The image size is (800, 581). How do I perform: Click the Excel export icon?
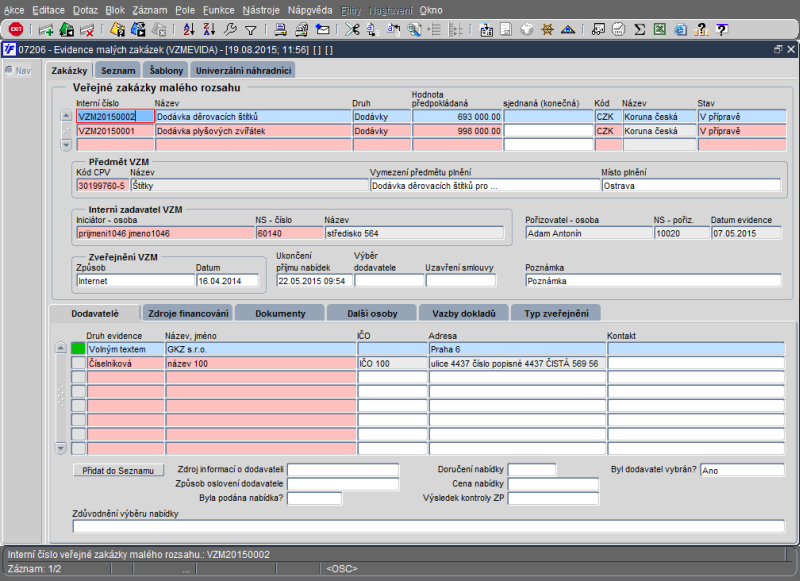[x=660, y=29]
